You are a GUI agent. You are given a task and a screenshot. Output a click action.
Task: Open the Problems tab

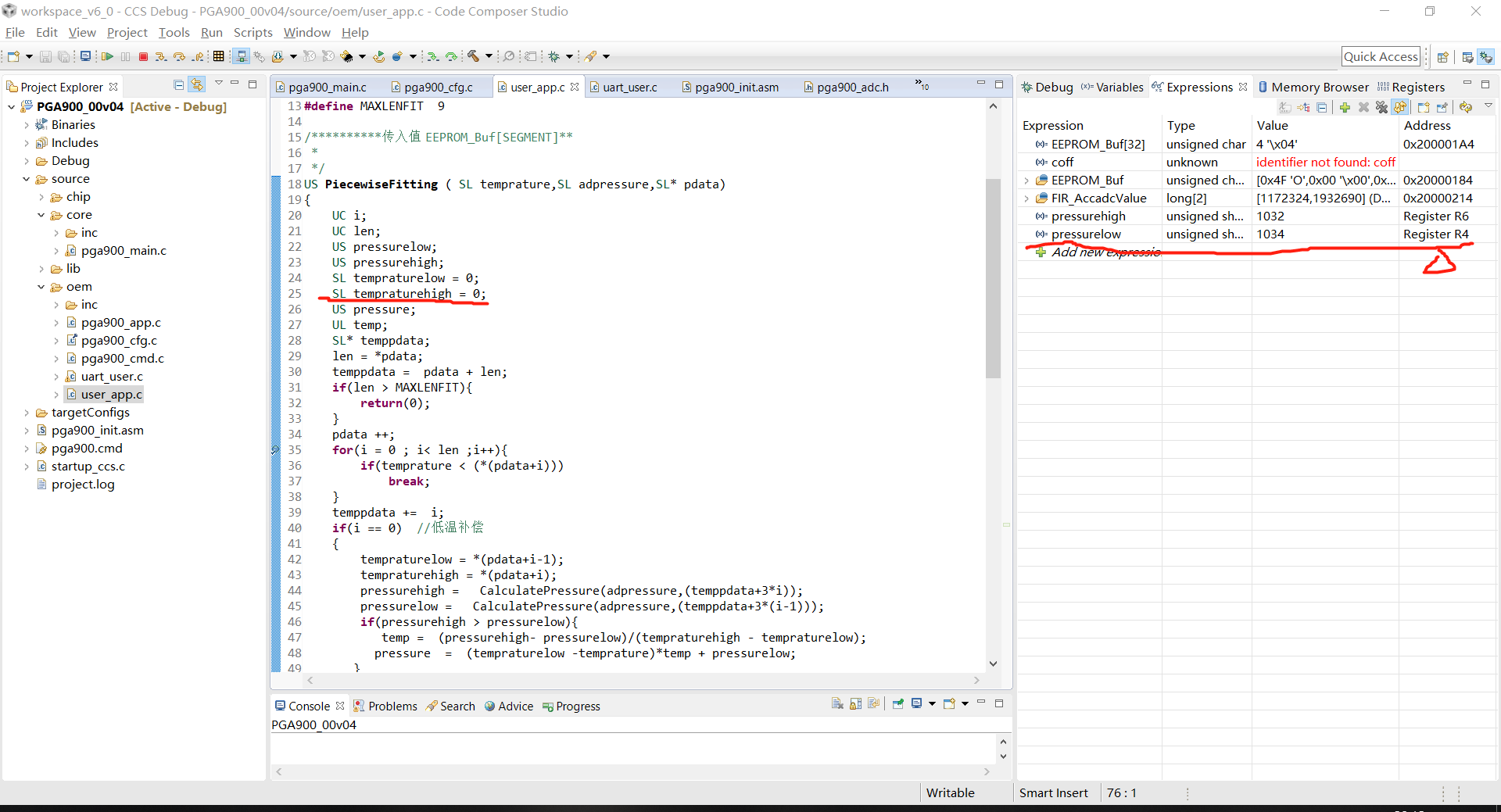385,706
